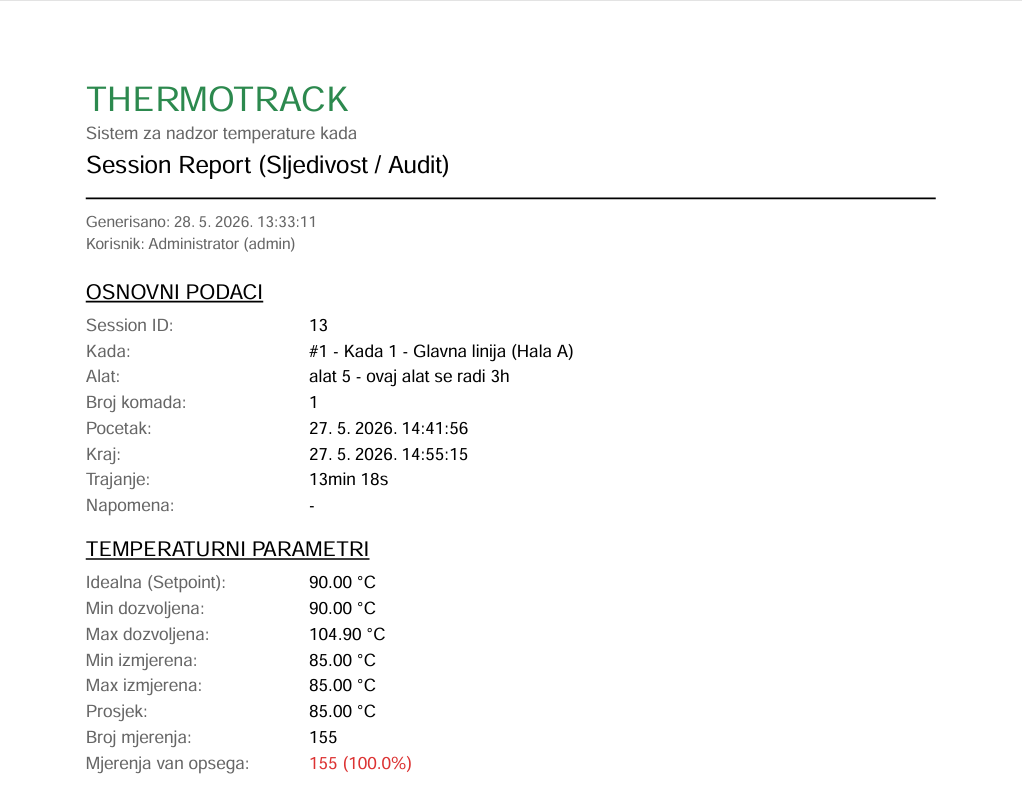
Task: Select the subtitle 'Sistem za nadzor temperature kada'
Action: coord(222,134)
